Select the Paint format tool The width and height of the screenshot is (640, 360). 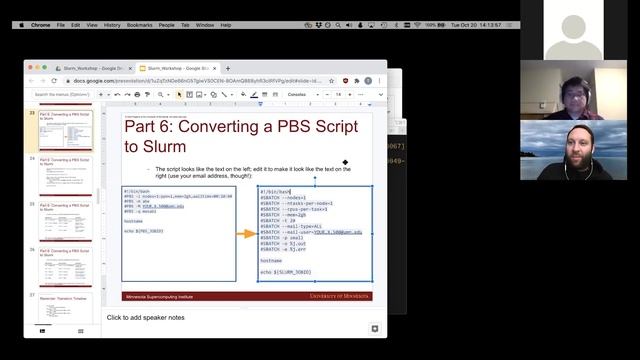[147, 95]
